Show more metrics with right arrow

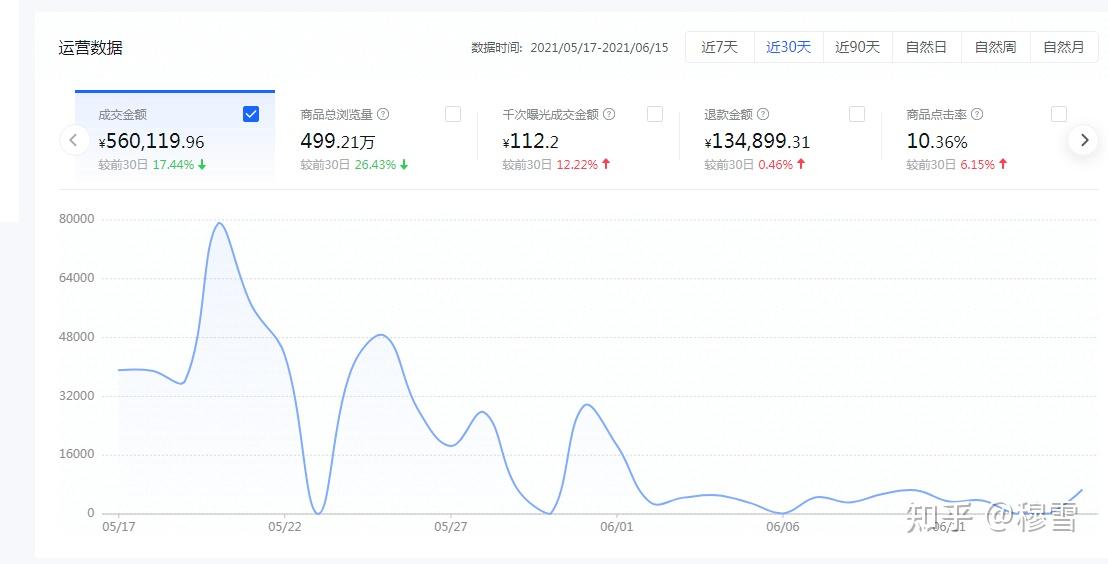(1084, 140)
